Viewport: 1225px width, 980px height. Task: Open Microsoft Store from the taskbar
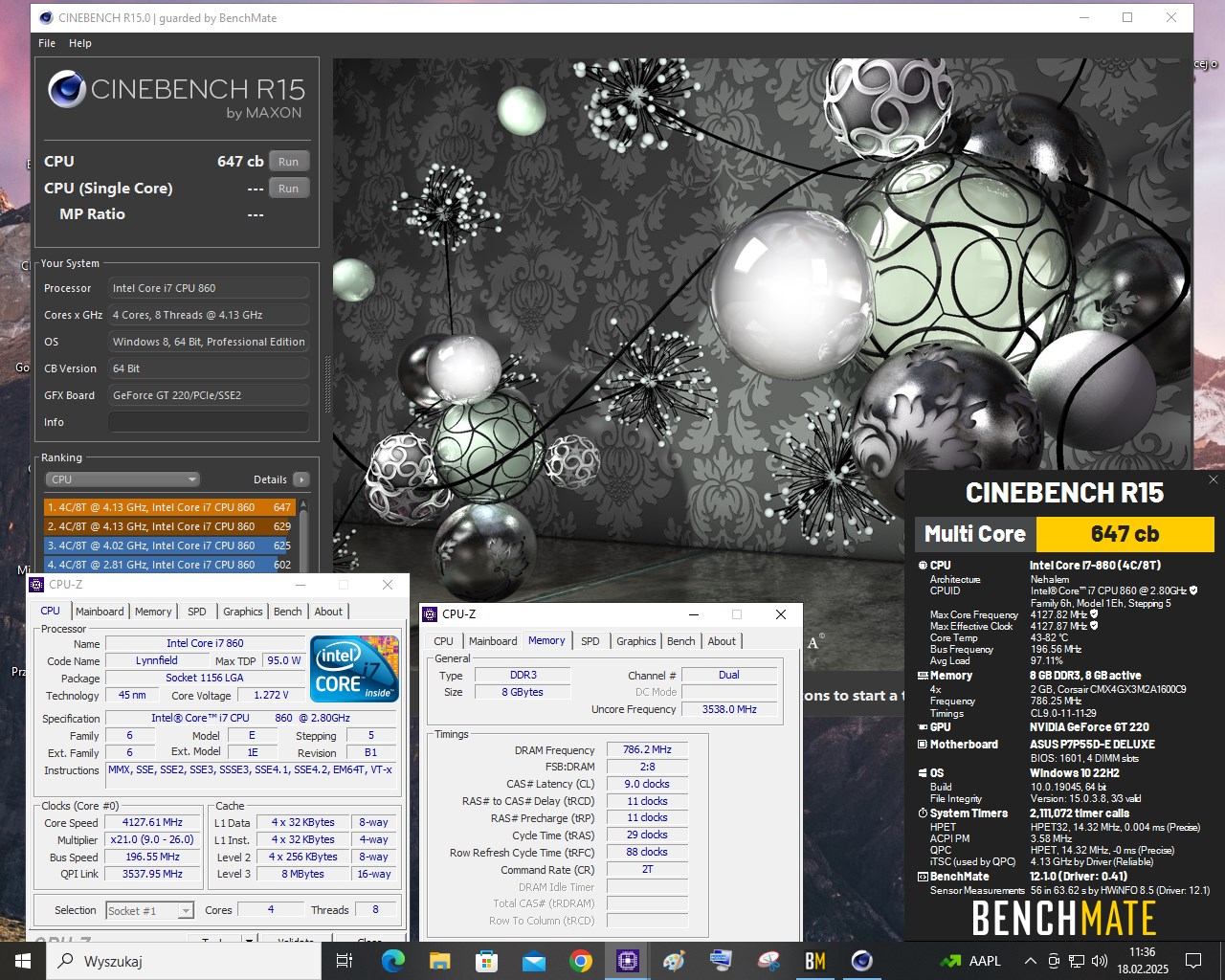coord(486,961)
